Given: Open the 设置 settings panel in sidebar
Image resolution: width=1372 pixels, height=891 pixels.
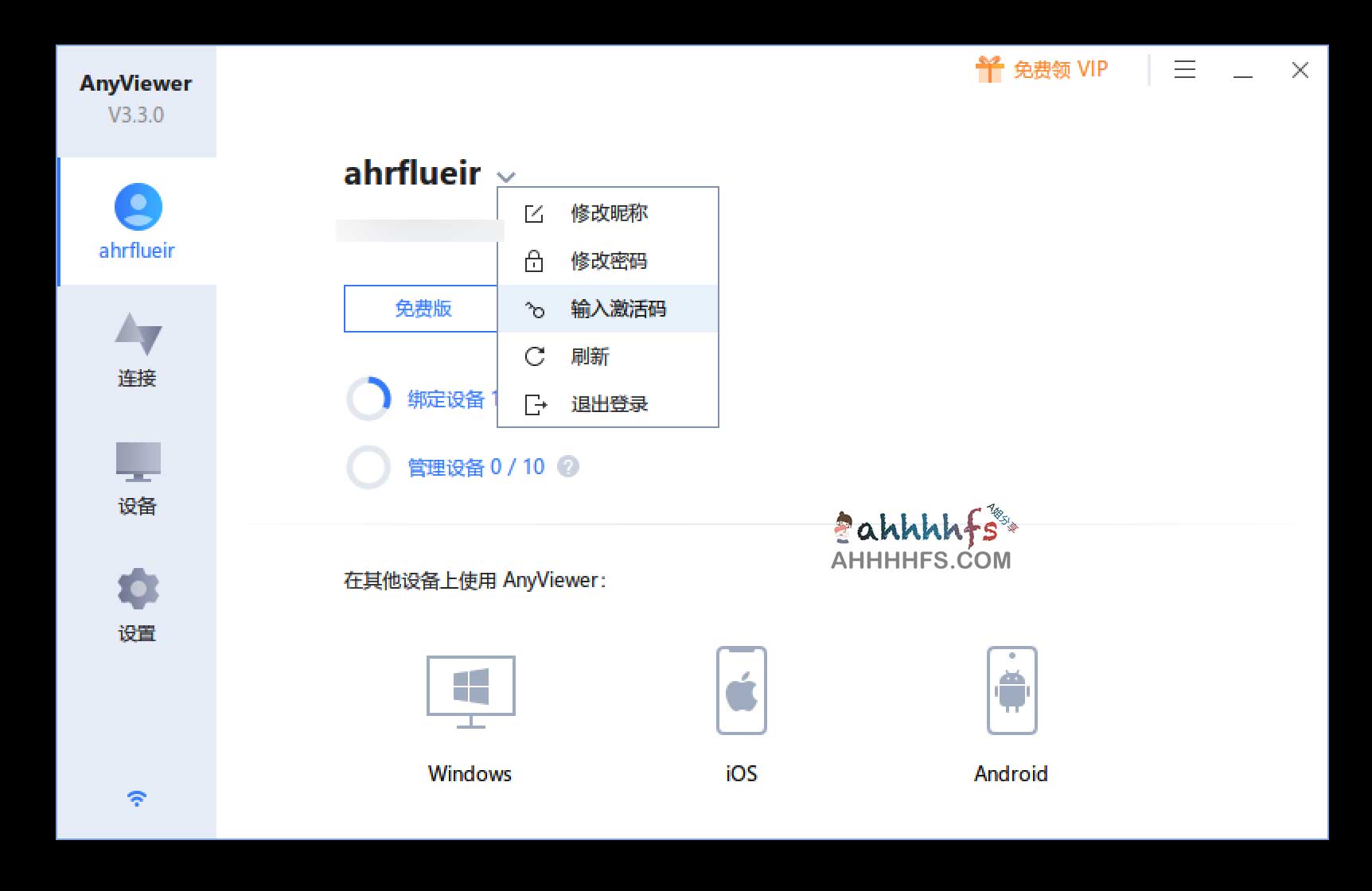Looking at the screenshot, I should click(x=137, y=605).
